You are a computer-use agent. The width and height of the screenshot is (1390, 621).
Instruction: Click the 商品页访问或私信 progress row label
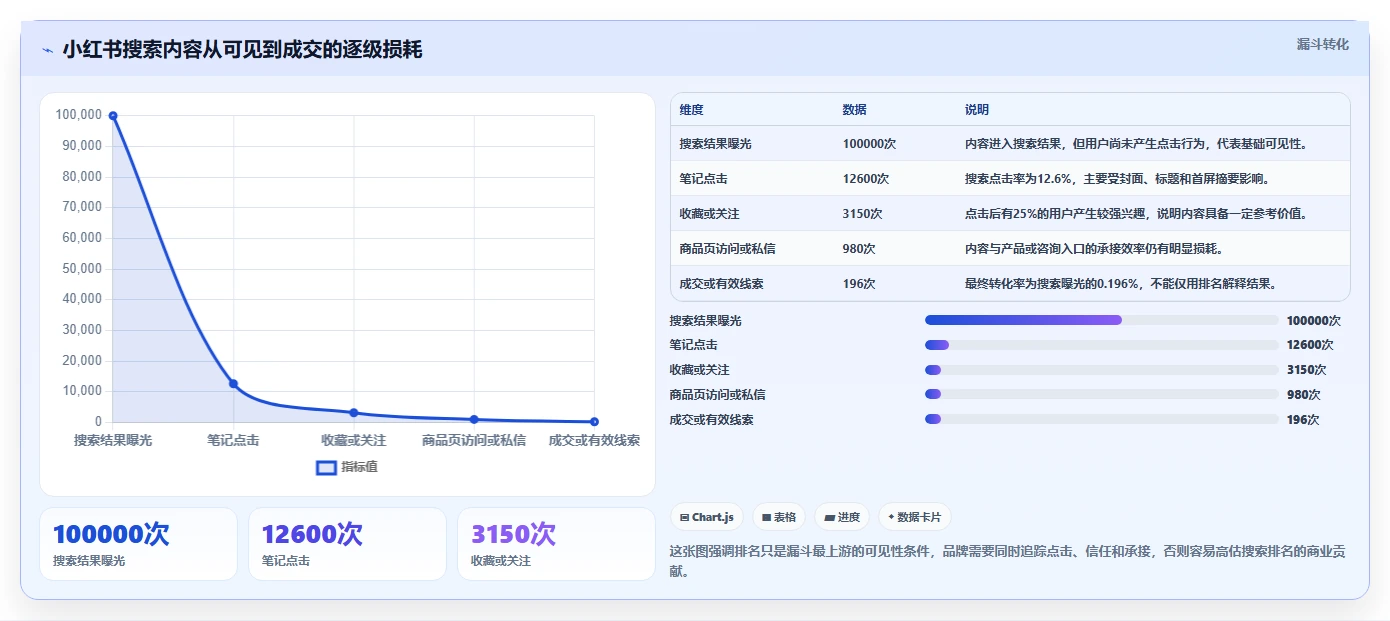click(718, 395)
